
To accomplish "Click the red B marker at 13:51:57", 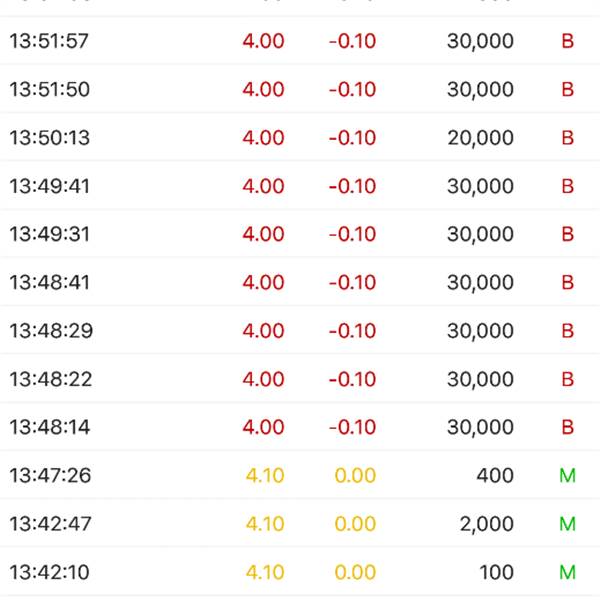I will (567, 41).
